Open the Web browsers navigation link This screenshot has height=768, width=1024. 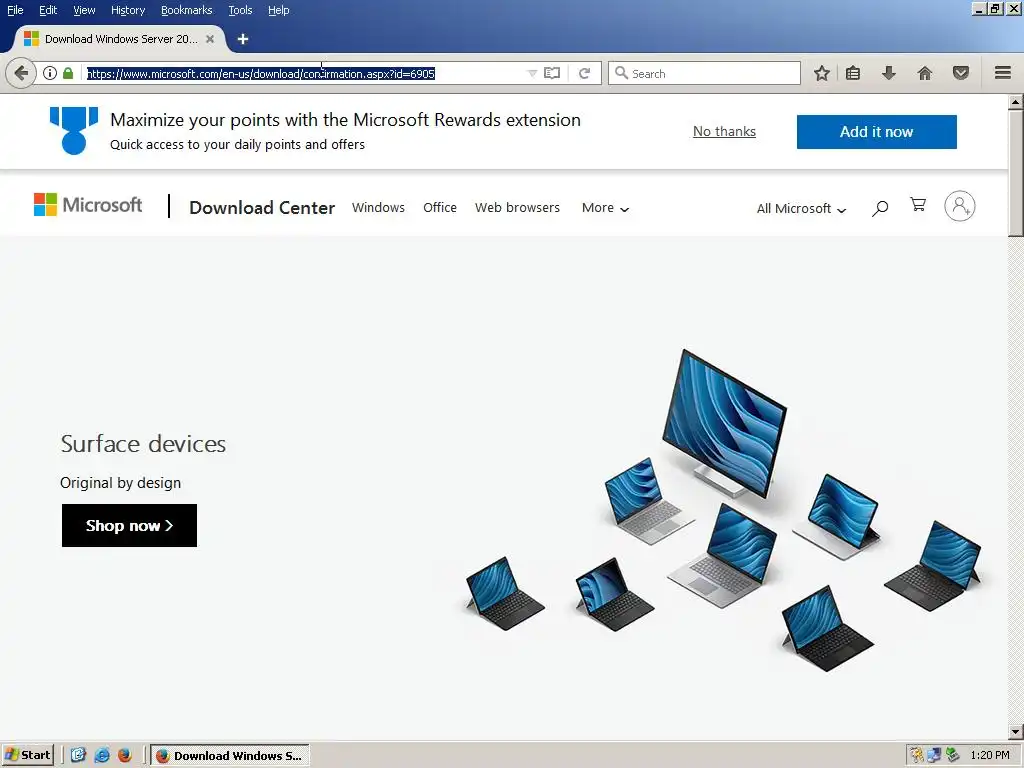coord(517,208)
